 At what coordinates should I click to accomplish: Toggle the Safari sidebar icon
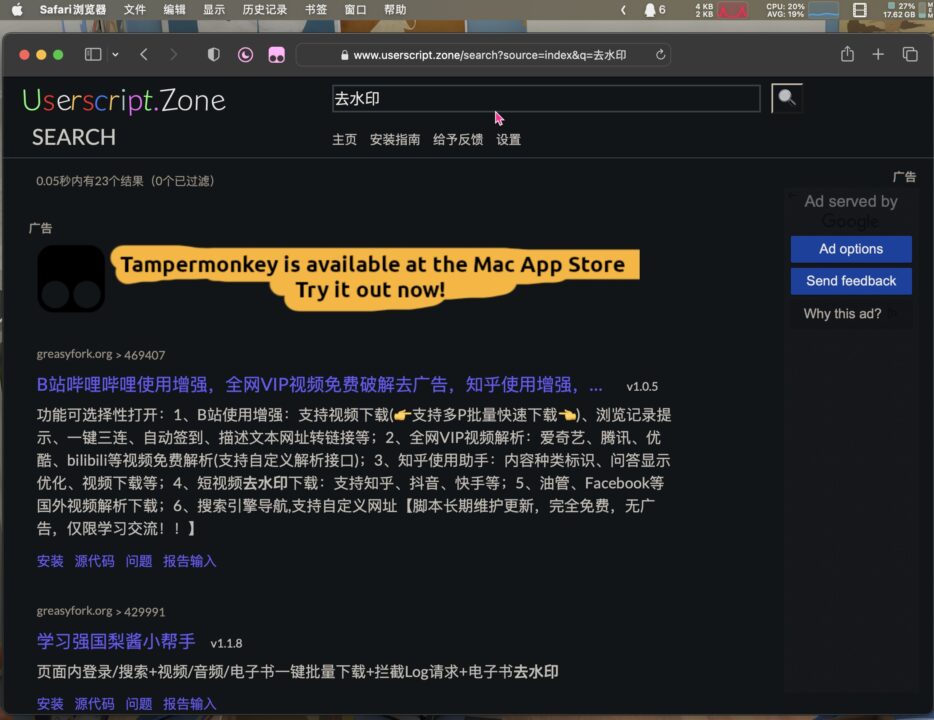click(91, 55)
